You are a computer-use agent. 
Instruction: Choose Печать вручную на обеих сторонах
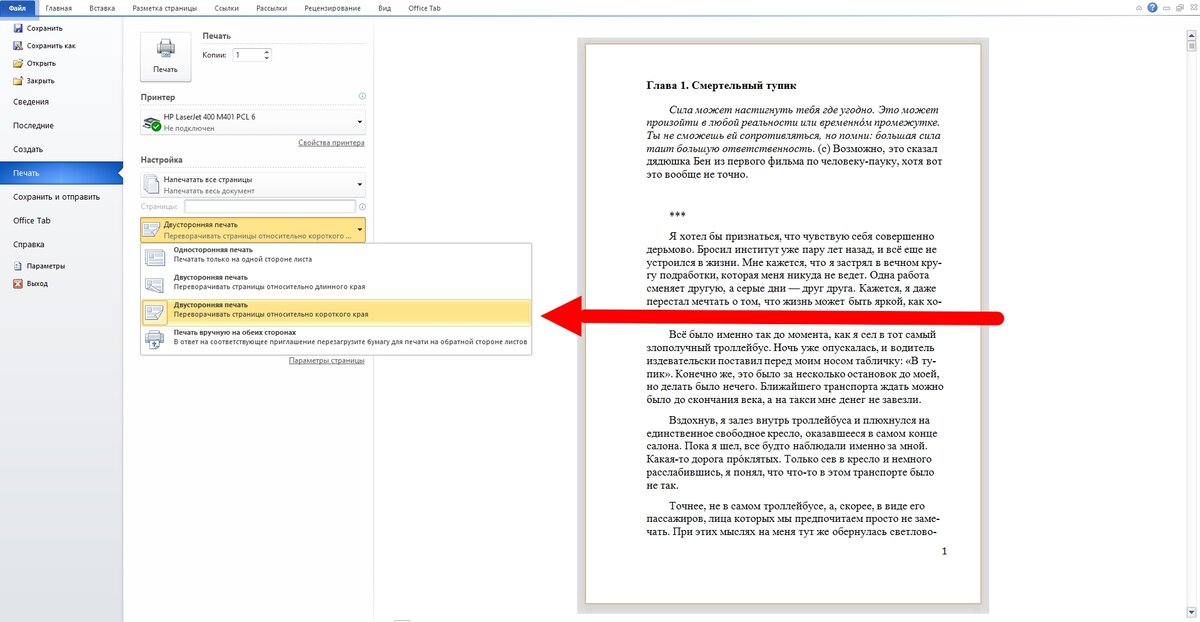pyautogui.click(x=335, y=338)
